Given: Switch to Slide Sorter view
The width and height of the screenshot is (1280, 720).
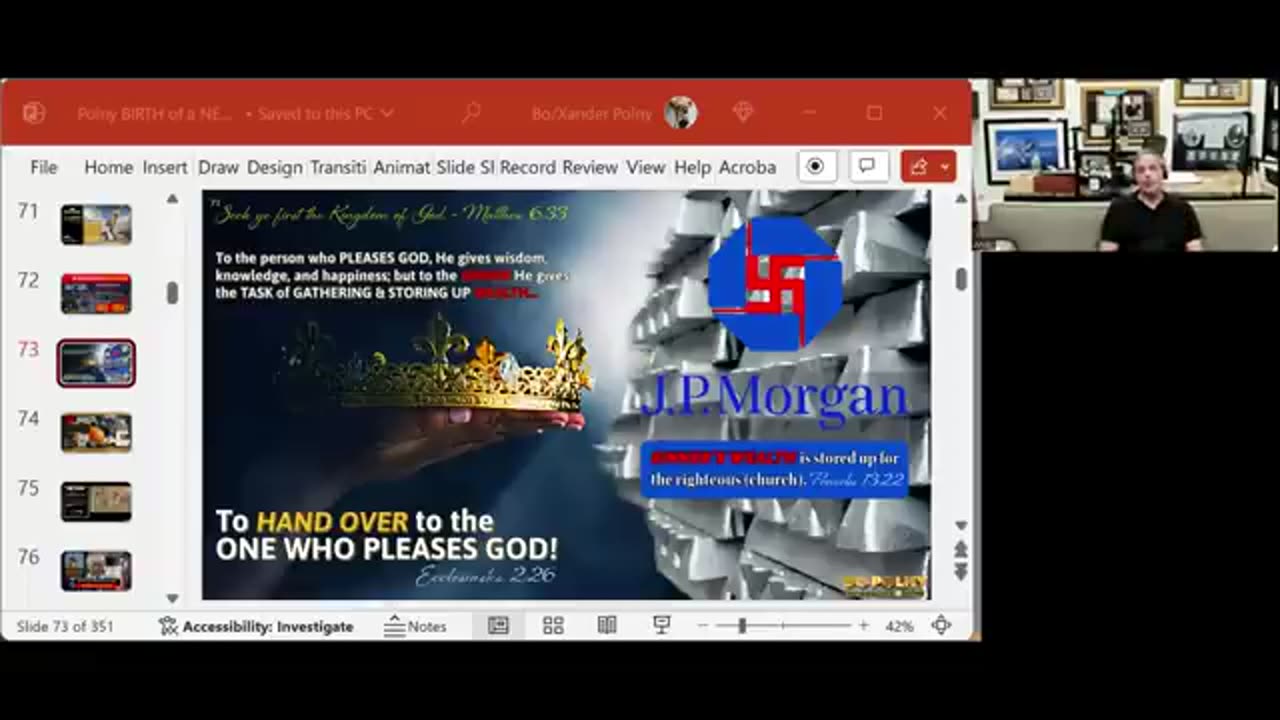Looking at the screenshot, I should click(x=553, y=626).
